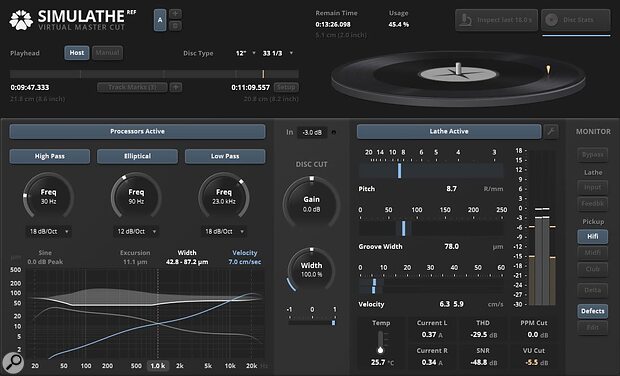Open the 33 1/3 speed dropdown
This screenshot has width=620, height=376.
click(x=278, y=53)
